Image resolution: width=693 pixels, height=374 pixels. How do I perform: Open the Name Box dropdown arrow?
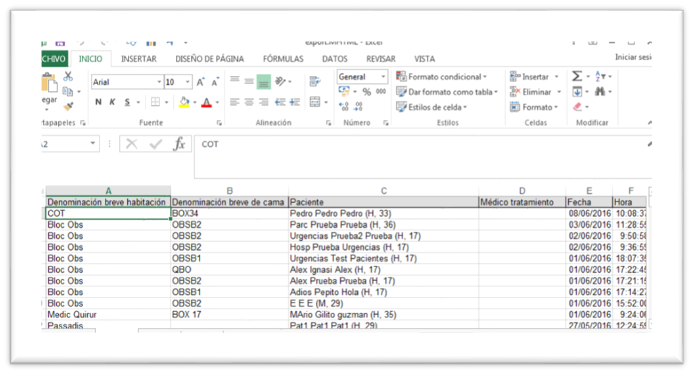point(93,143)
